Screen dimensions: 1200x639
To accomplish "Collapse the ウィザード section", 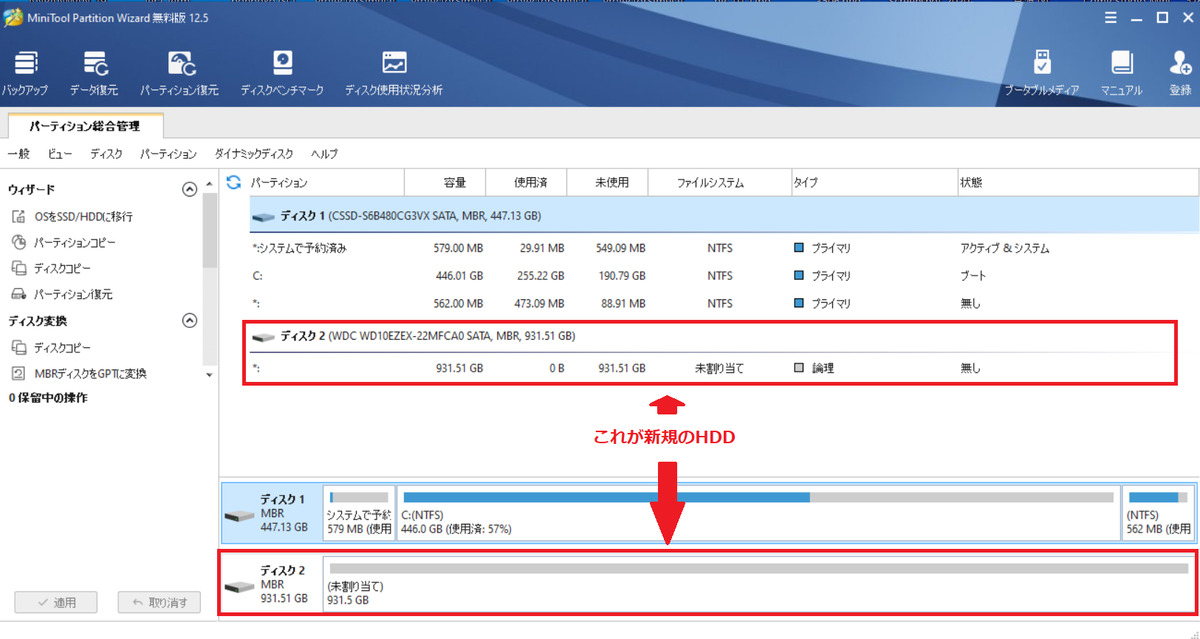I will [x=189, y=189].
